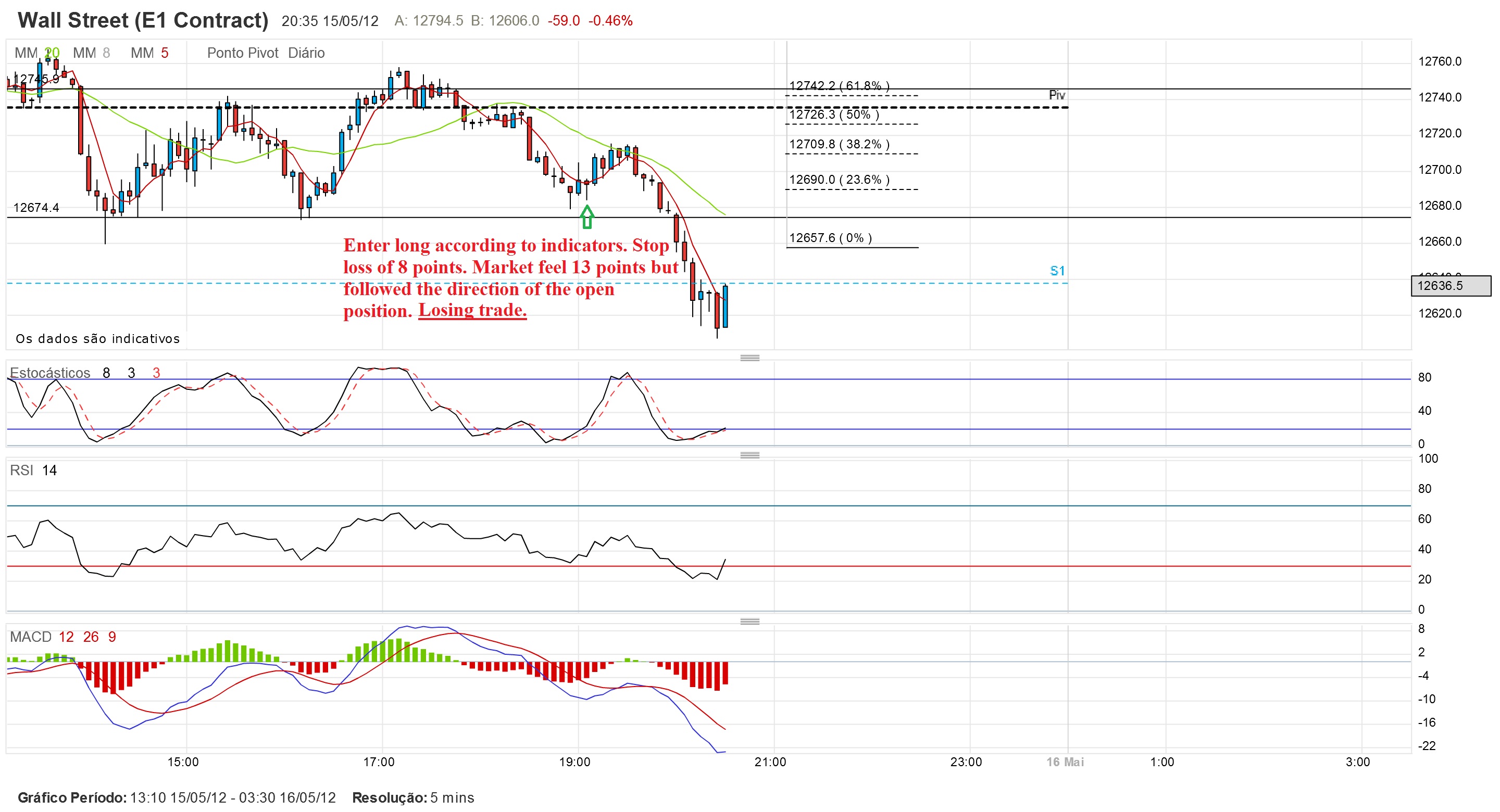Click the 17:00 time axis label
This screenshot has width=1500, height=812.
(x=379, y=762)
